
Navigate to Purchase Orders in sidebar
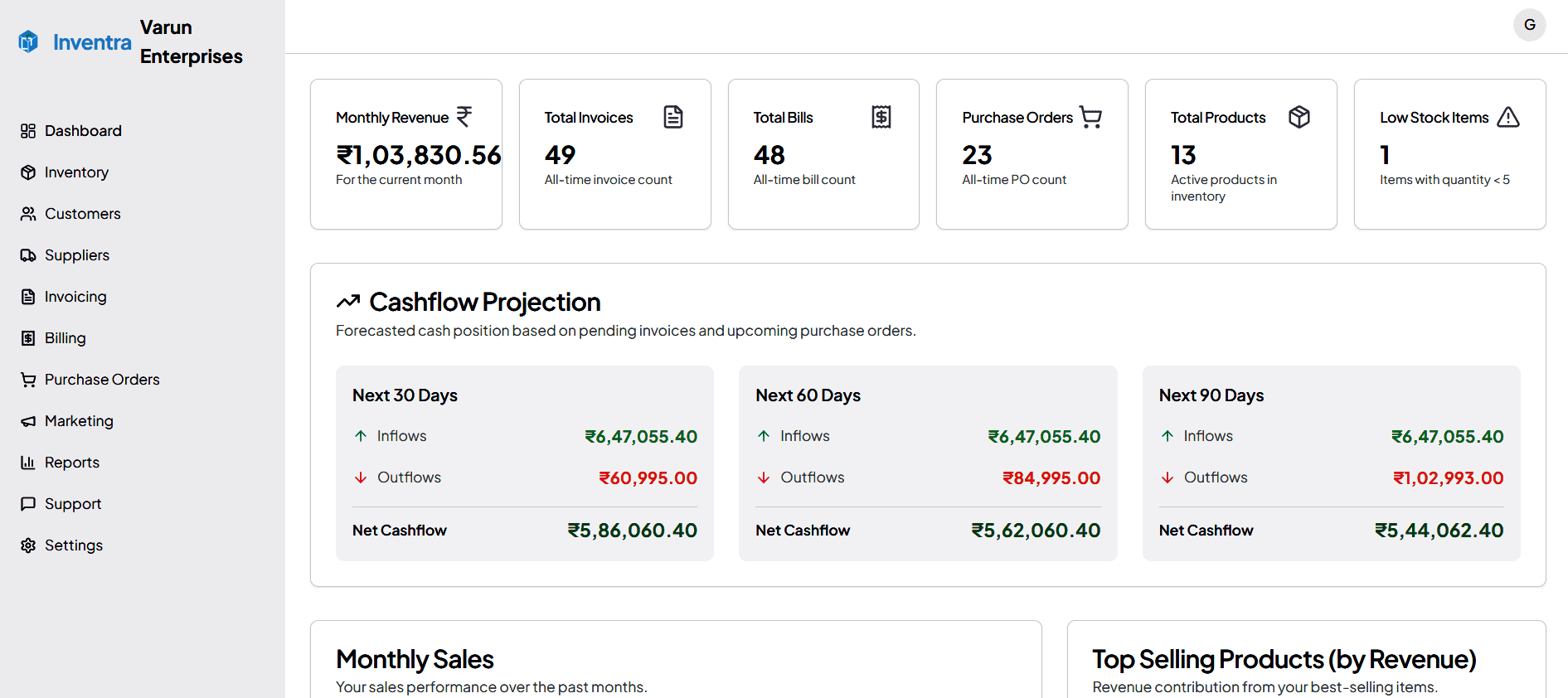[x=102, y=380]
